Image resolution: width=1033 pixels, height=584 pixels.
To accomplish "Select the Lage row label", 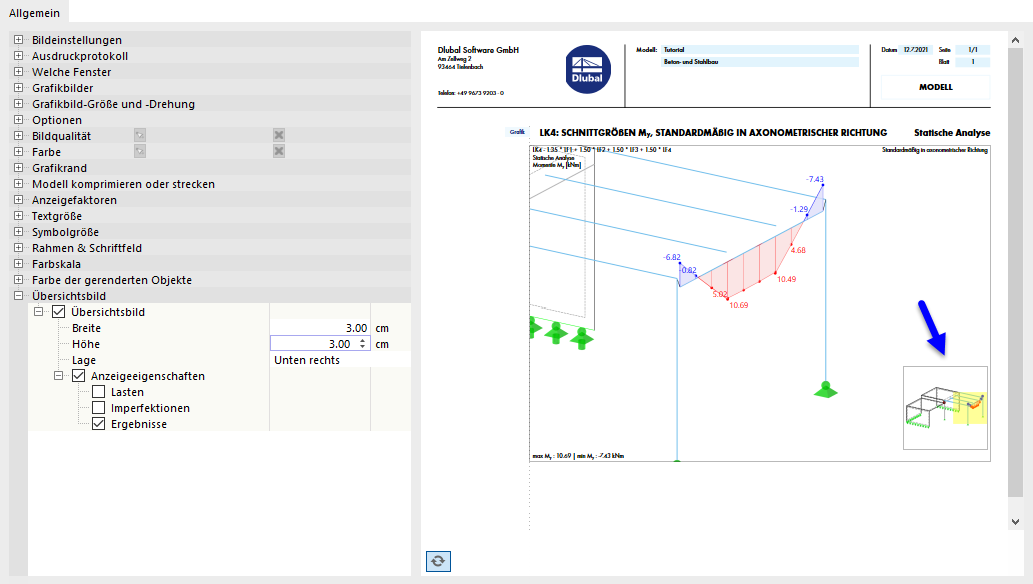I will pyautogui.click(x=84, y=360).
